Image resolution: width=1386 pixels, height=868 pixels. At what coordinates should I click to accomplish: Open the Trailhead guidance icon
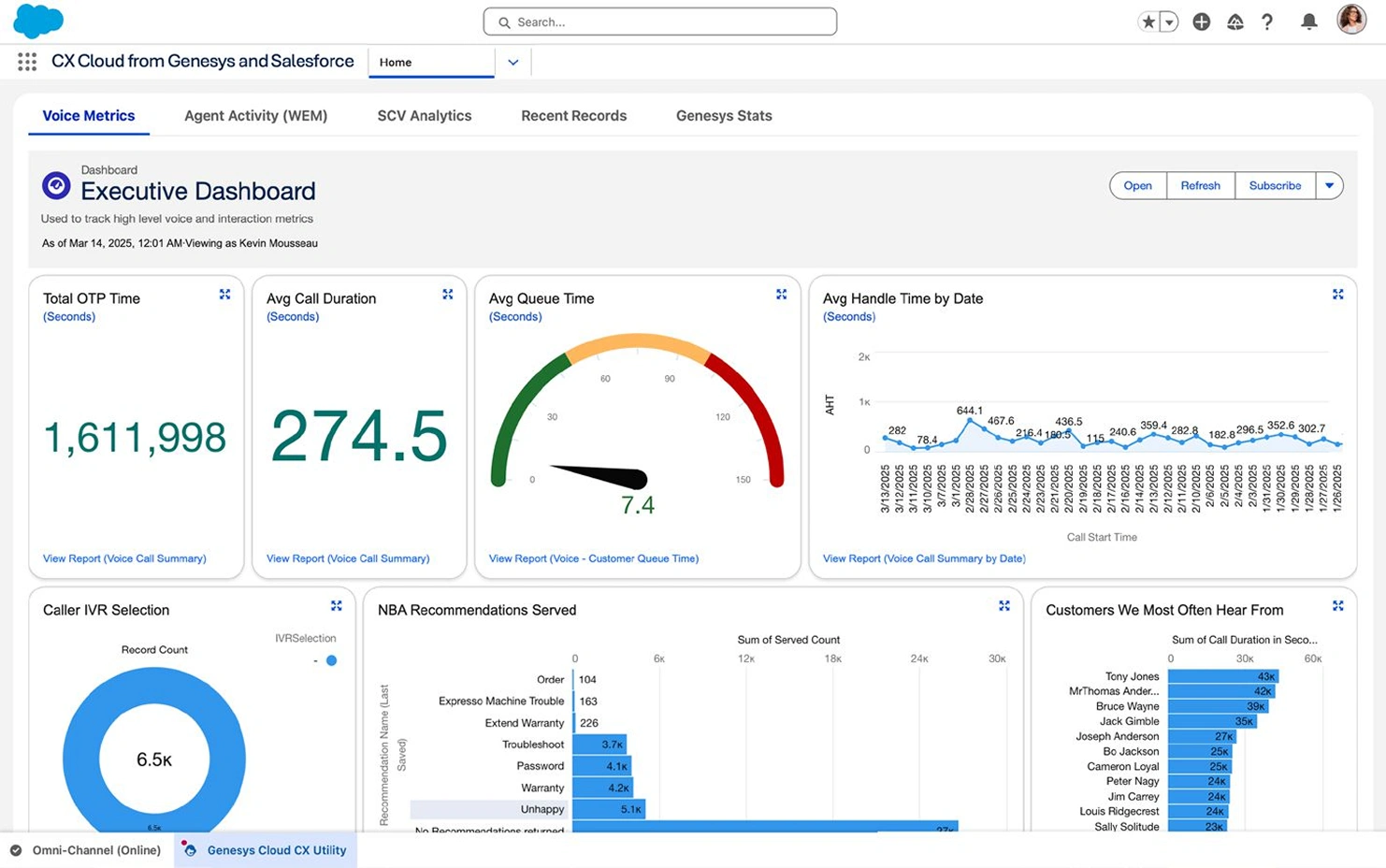(x=1234, y=22)
